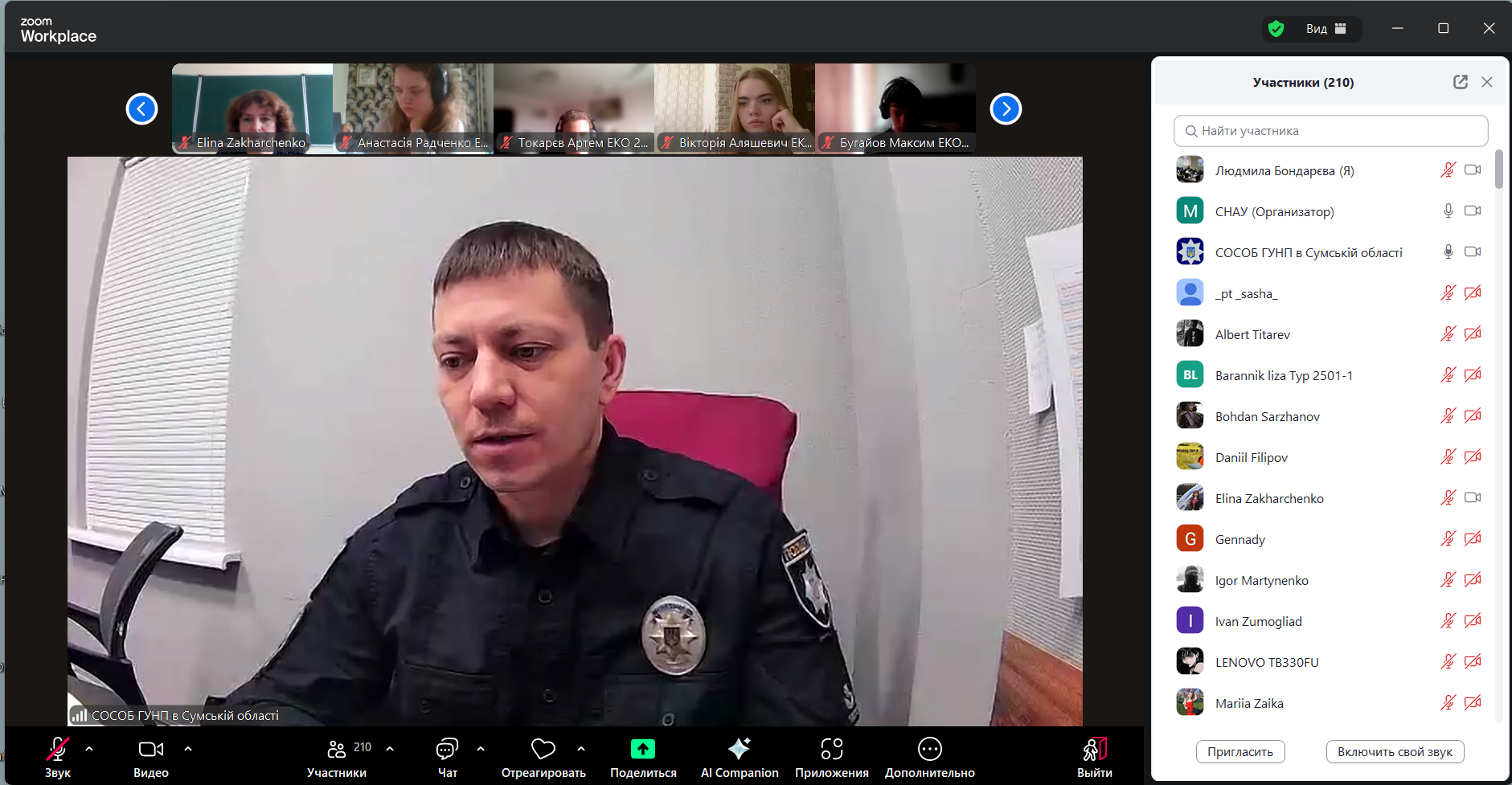Pop out the participants panel

click(x=1460, y=82)
